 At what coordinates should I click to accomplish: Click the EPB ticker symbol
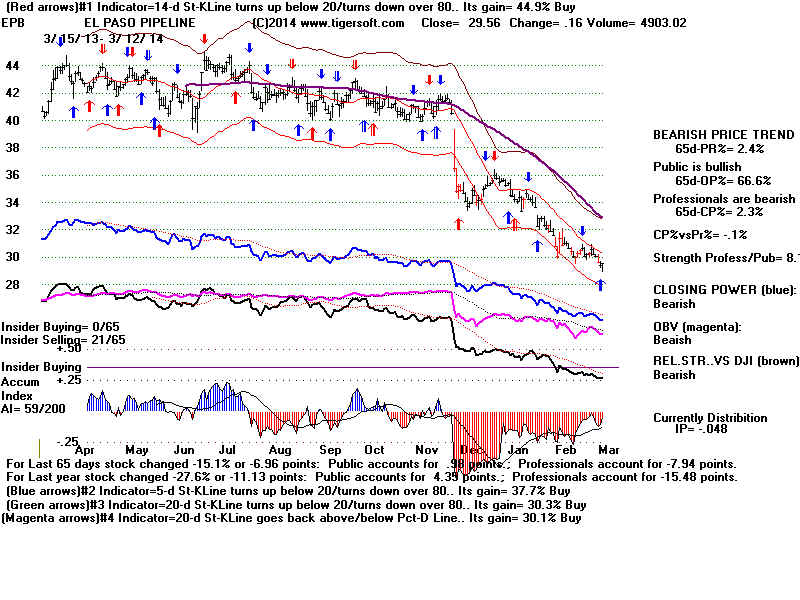pyautogui.click(x=13, y=23)
